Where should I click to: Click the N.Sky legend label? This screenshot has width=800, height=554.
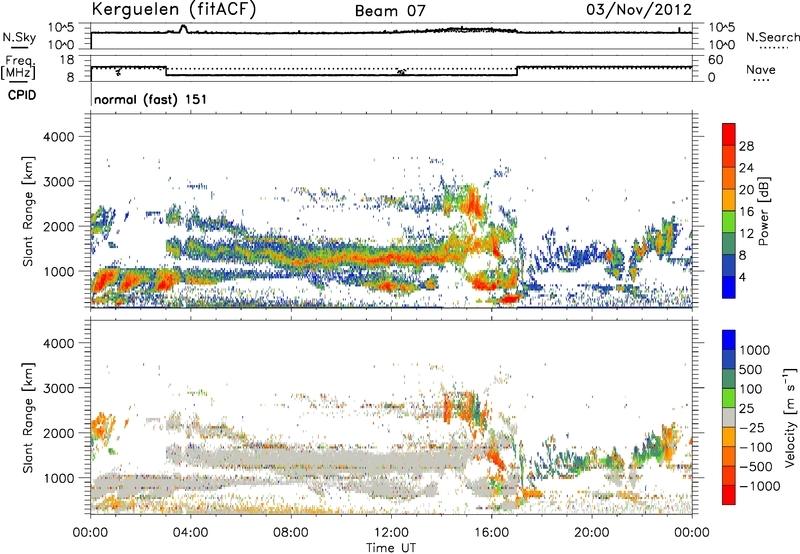click(19, 37)
